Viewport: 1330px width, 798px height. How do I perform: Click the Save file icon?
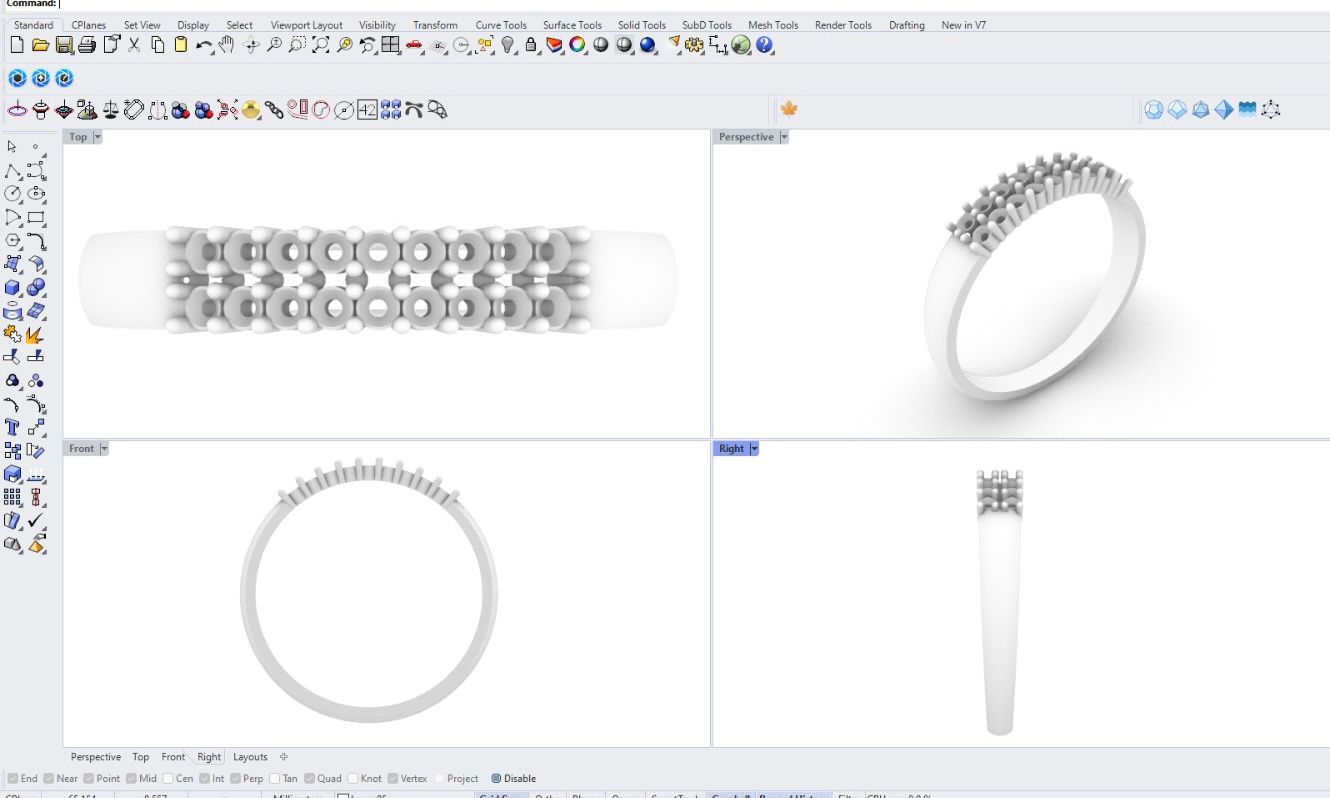64,45
